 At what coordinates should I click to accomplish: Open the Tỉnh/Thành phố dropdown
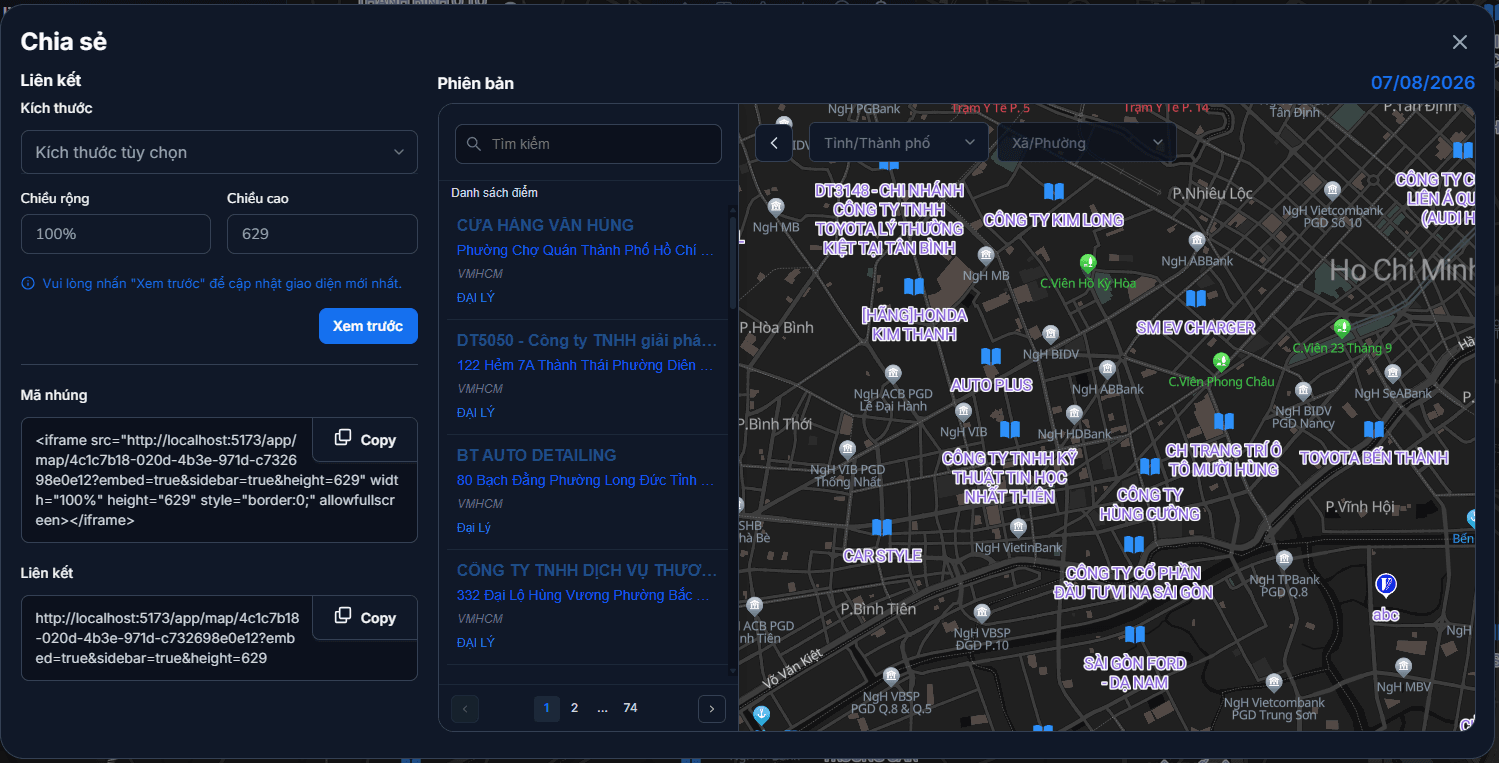tap(899, 143)
